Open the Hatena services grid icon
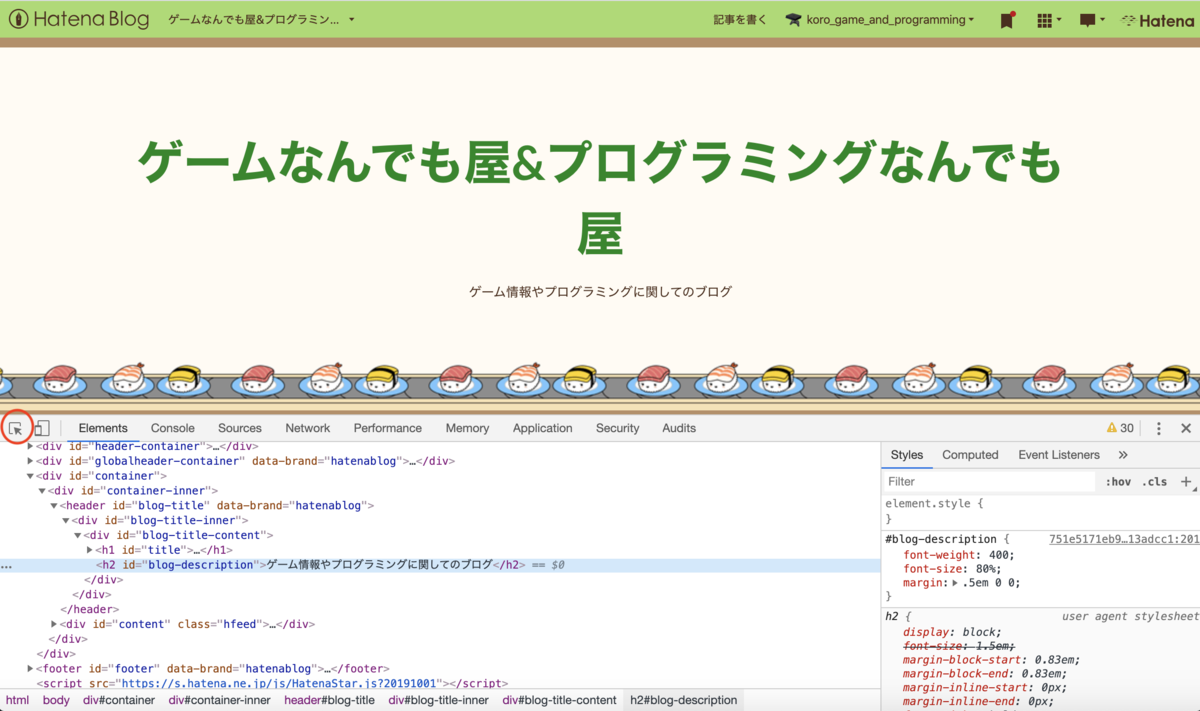 (1049, 20)
